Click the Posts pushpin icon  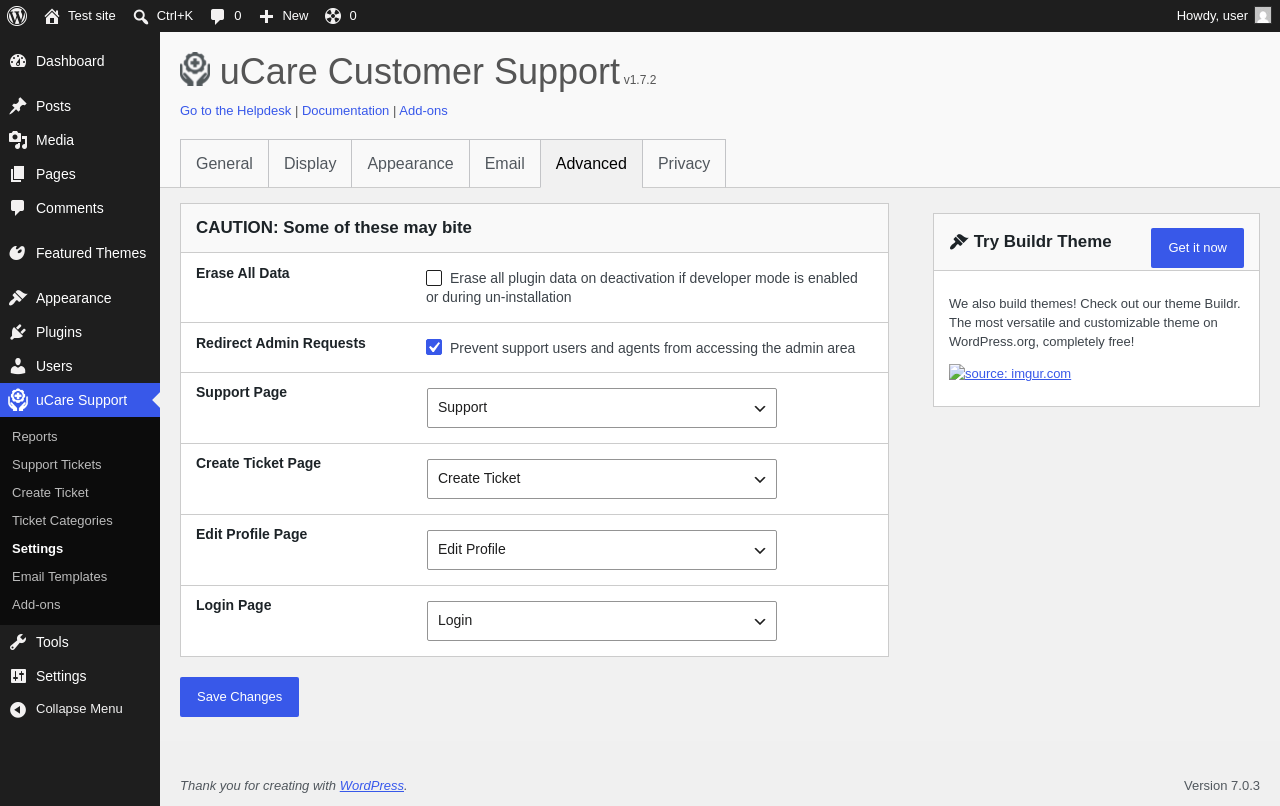[18, 106]
